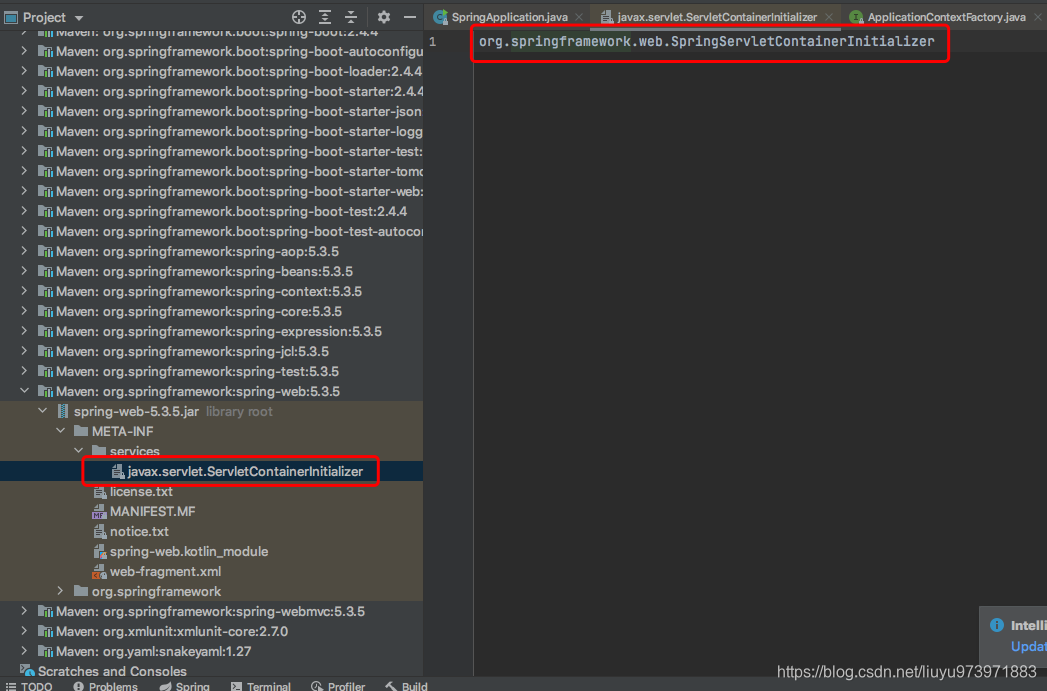Expand the org.springframework folder
1047x691 pixels.
pos(60,591)
